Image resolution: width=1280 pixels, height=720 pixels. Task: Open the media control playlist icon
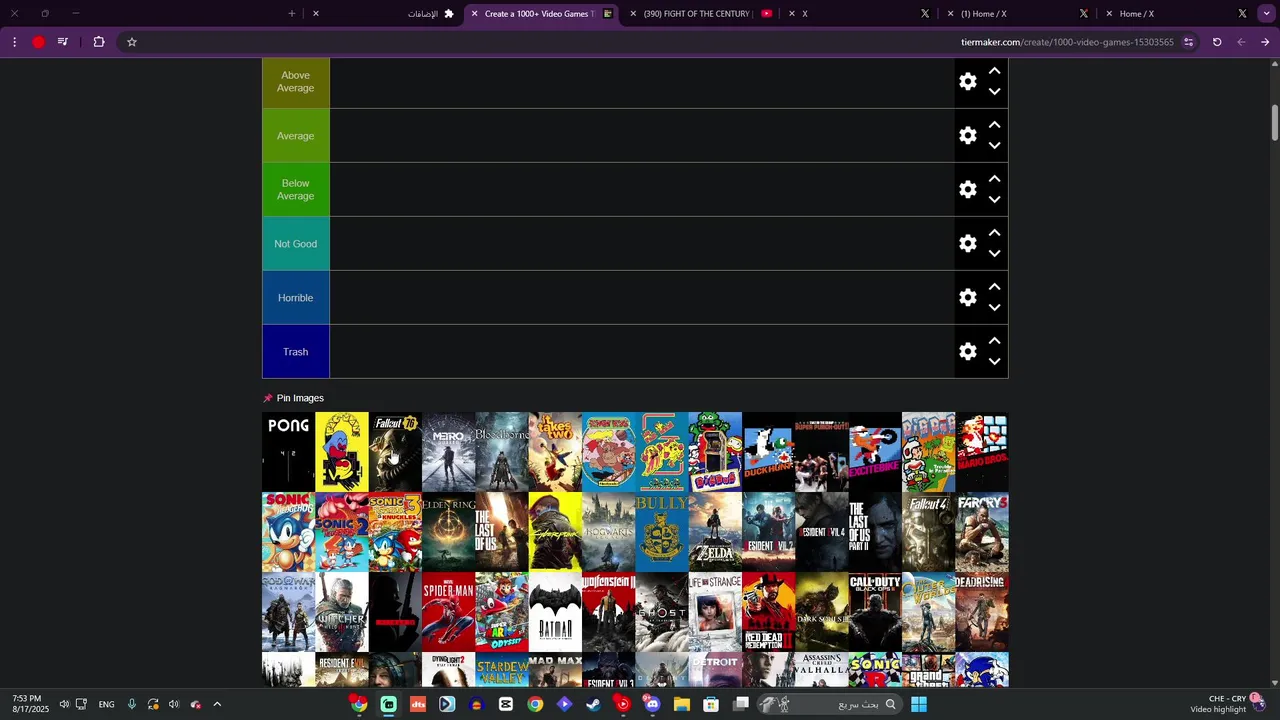pos(63,42)
